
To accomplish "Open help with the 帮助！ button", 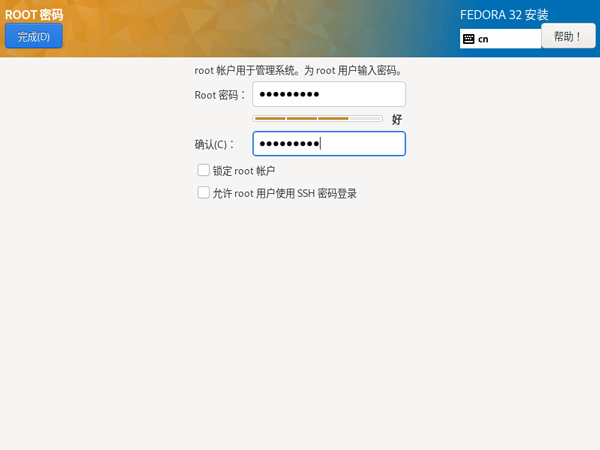I will click(567, 37).
